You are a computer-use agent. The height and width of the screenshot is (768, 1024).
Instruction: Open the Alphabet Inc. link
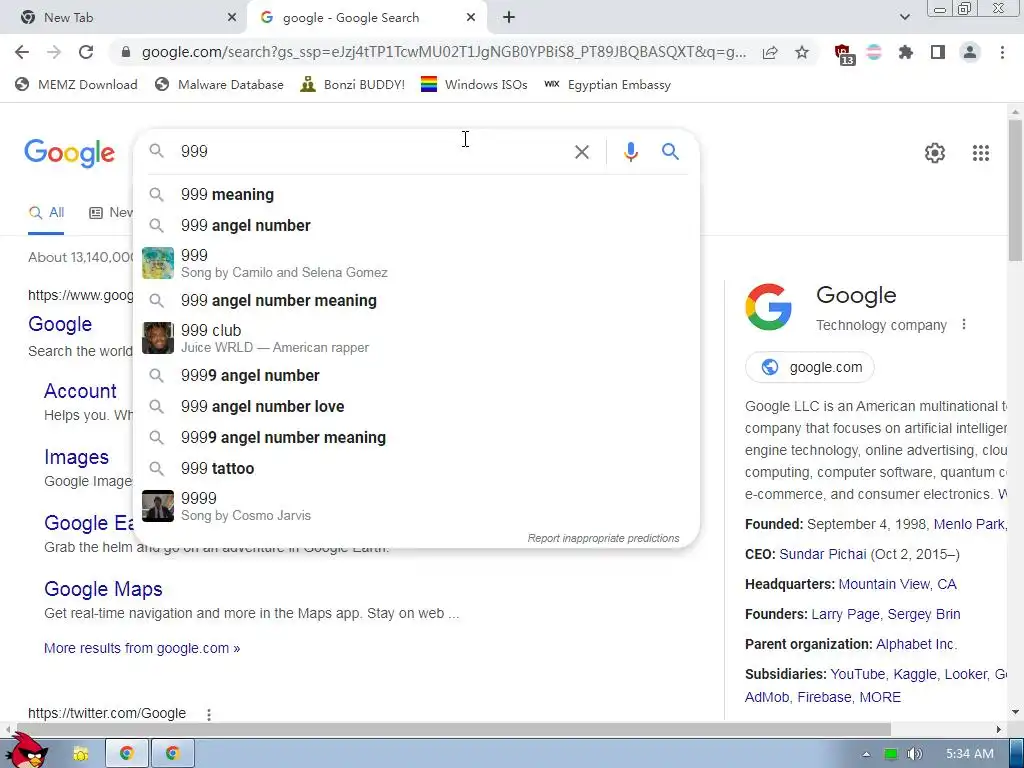click(916, 645)
